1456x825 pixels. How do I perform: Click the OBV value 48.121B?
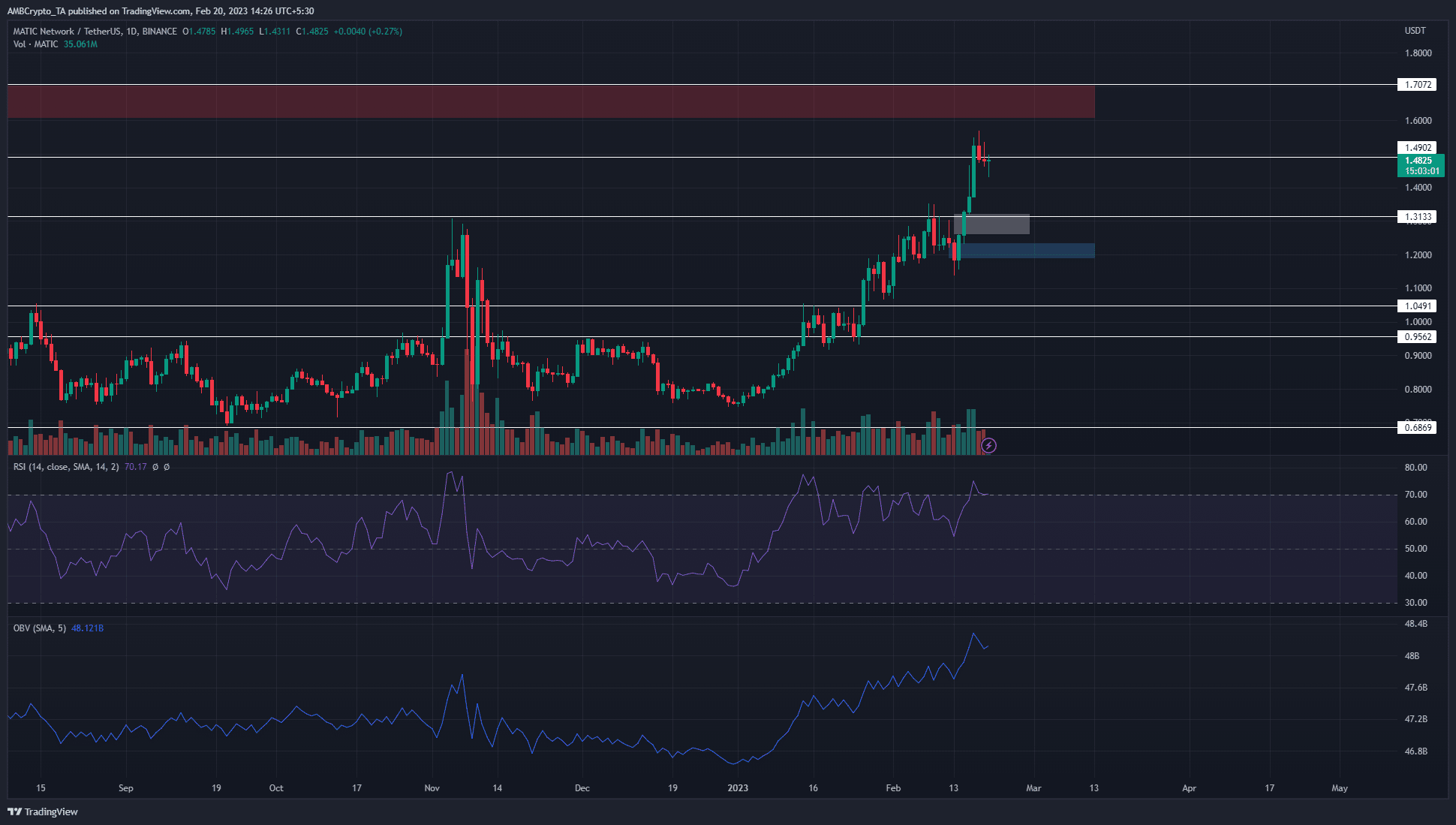point(87,628)
